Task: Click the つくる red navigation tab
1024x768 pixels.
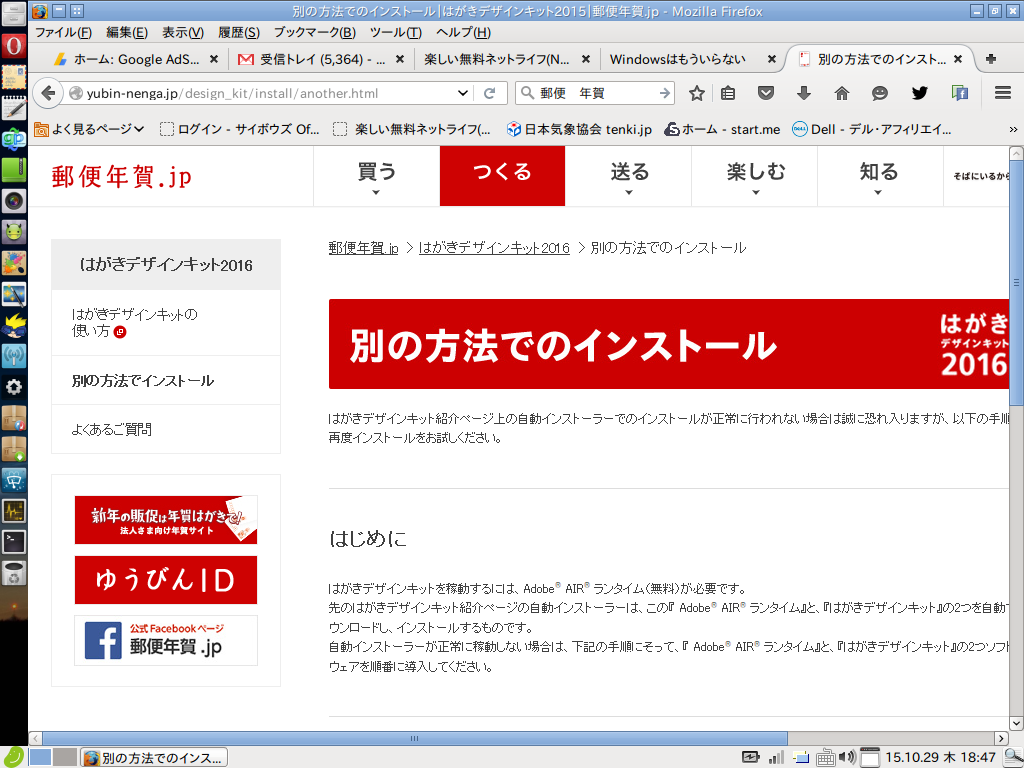Action: point(502,176)
